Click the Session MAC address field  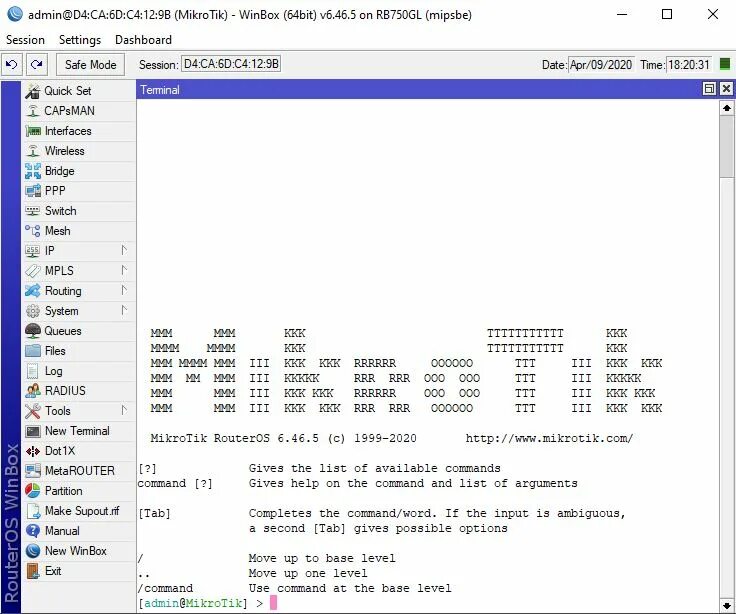231,64
